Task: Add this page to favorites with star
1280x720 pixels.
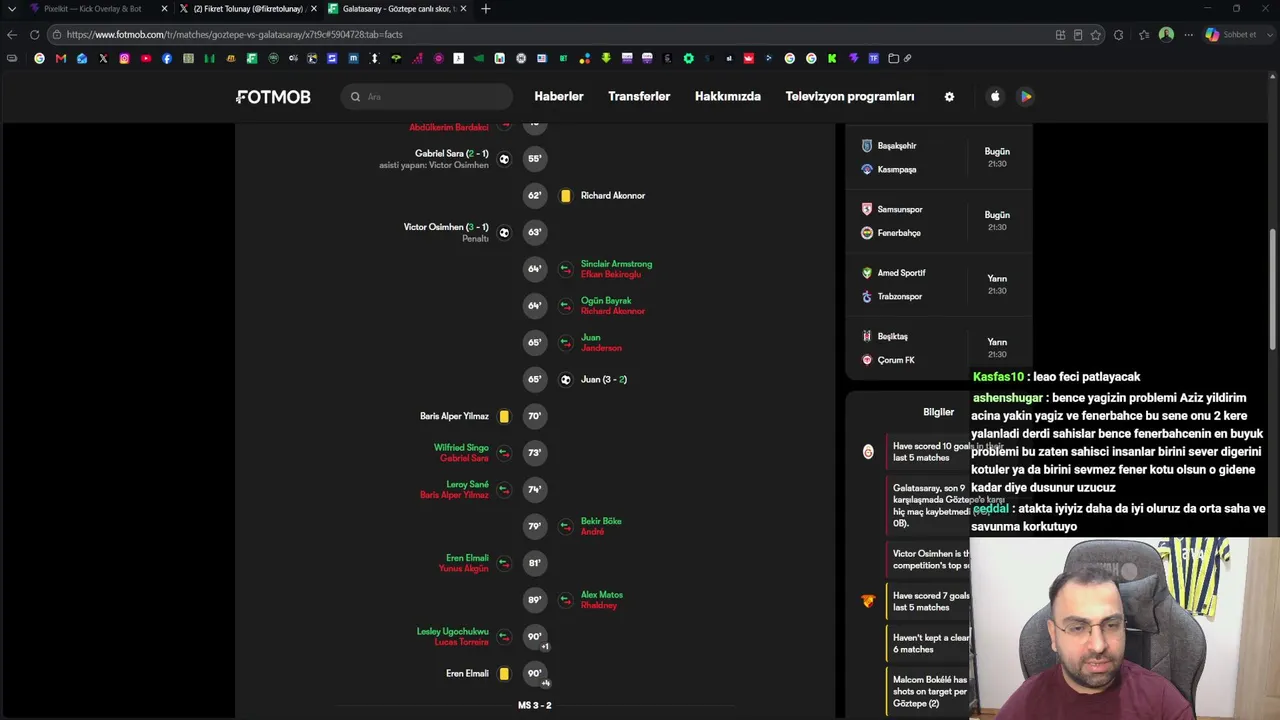Action: click(x=1096, y=35)
